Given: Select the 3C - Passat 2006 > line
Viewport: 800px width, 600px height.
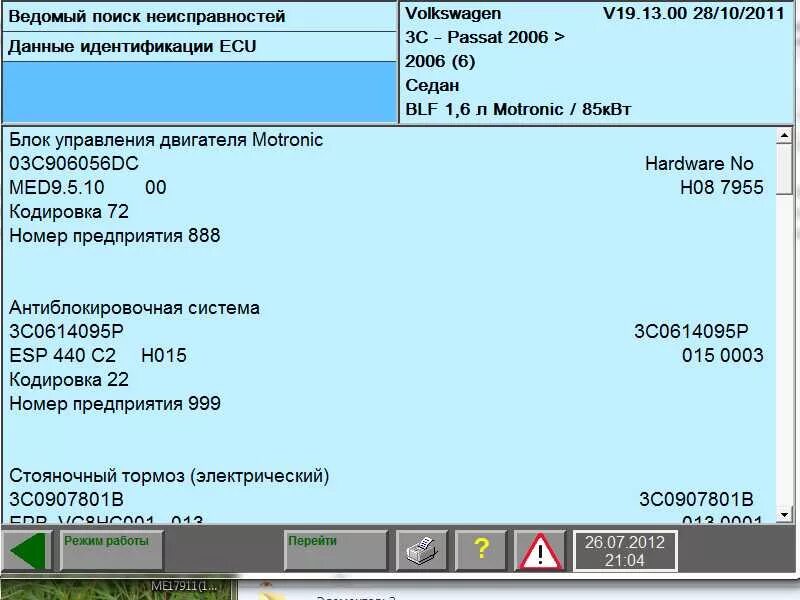Looking at the screenshot, I should 485,37.
